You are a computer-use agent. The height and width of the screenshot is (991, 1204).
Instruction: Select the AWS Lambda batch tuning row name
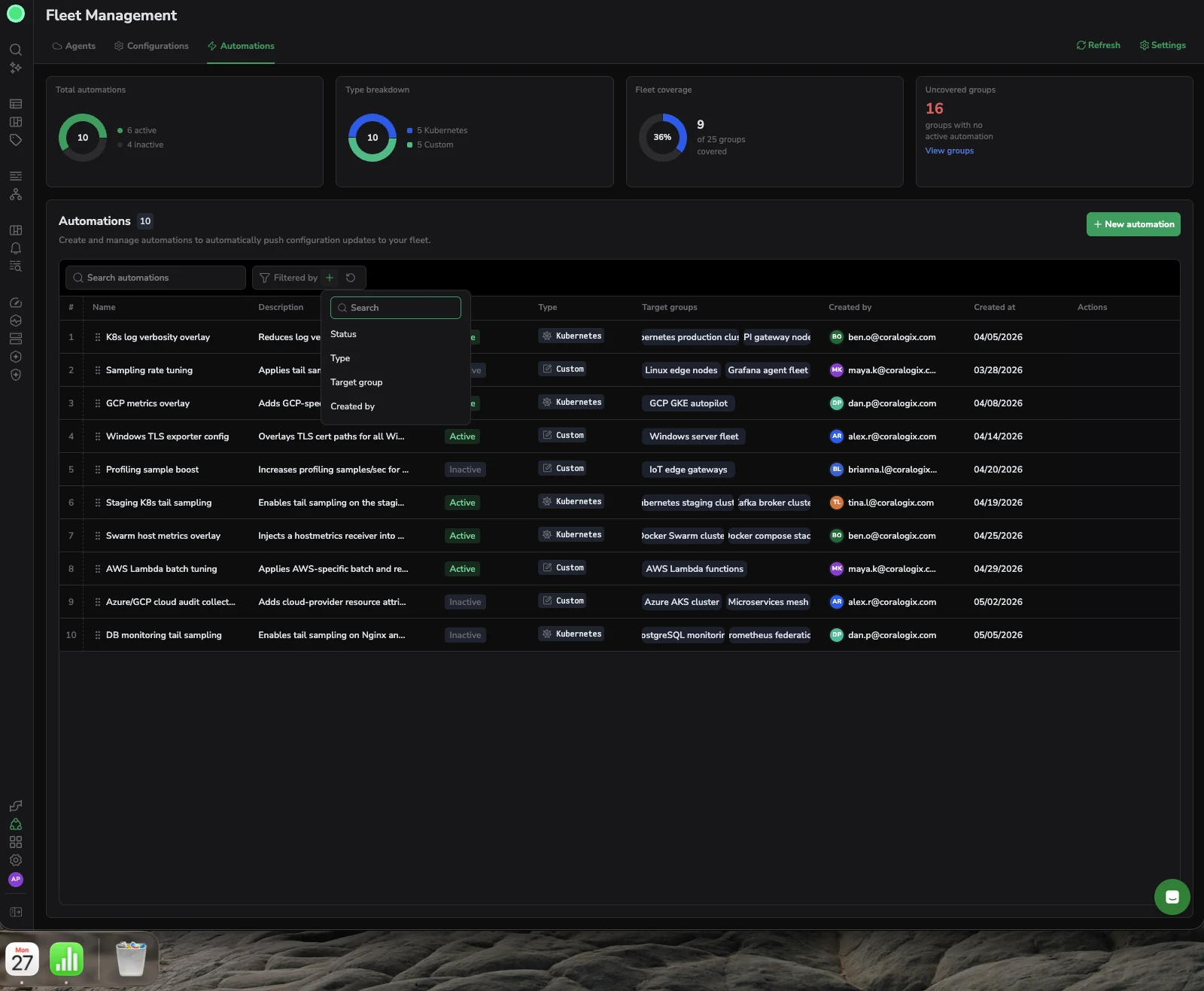[162, 569]
